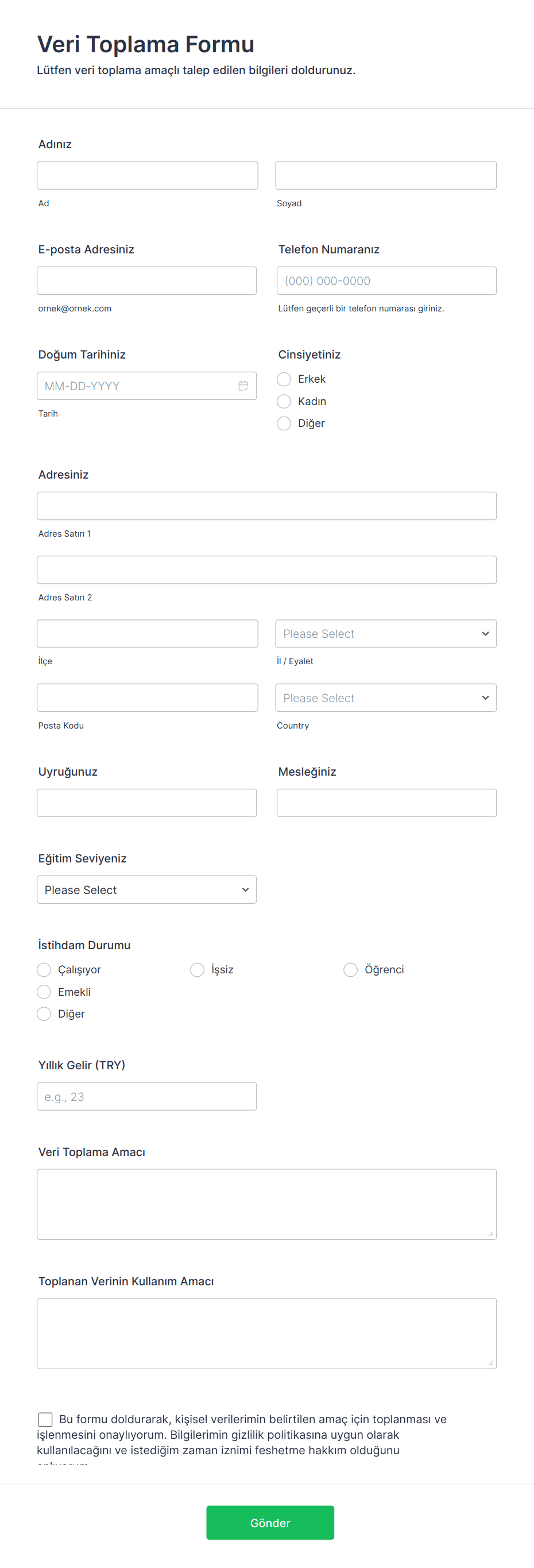Click the Soyad input field
The width and height of the screenshot is (534, 1568).
[386, 175]
